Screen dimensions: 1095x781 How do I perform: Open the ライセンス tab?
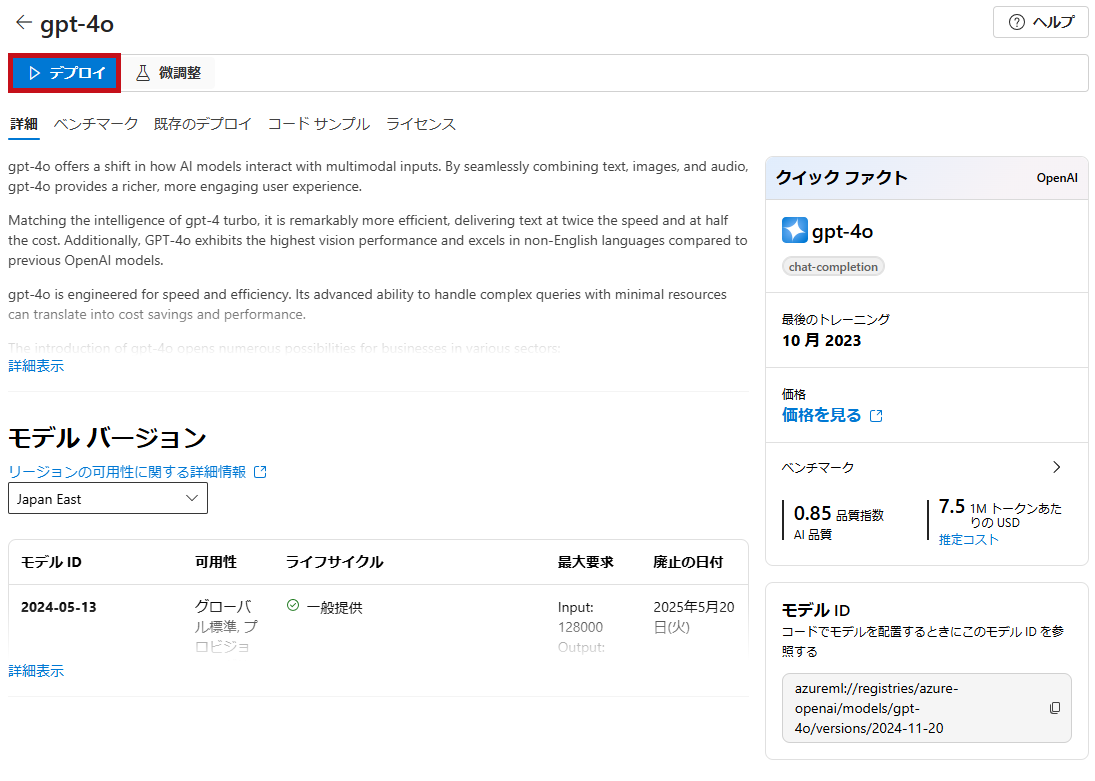[420, 124]
